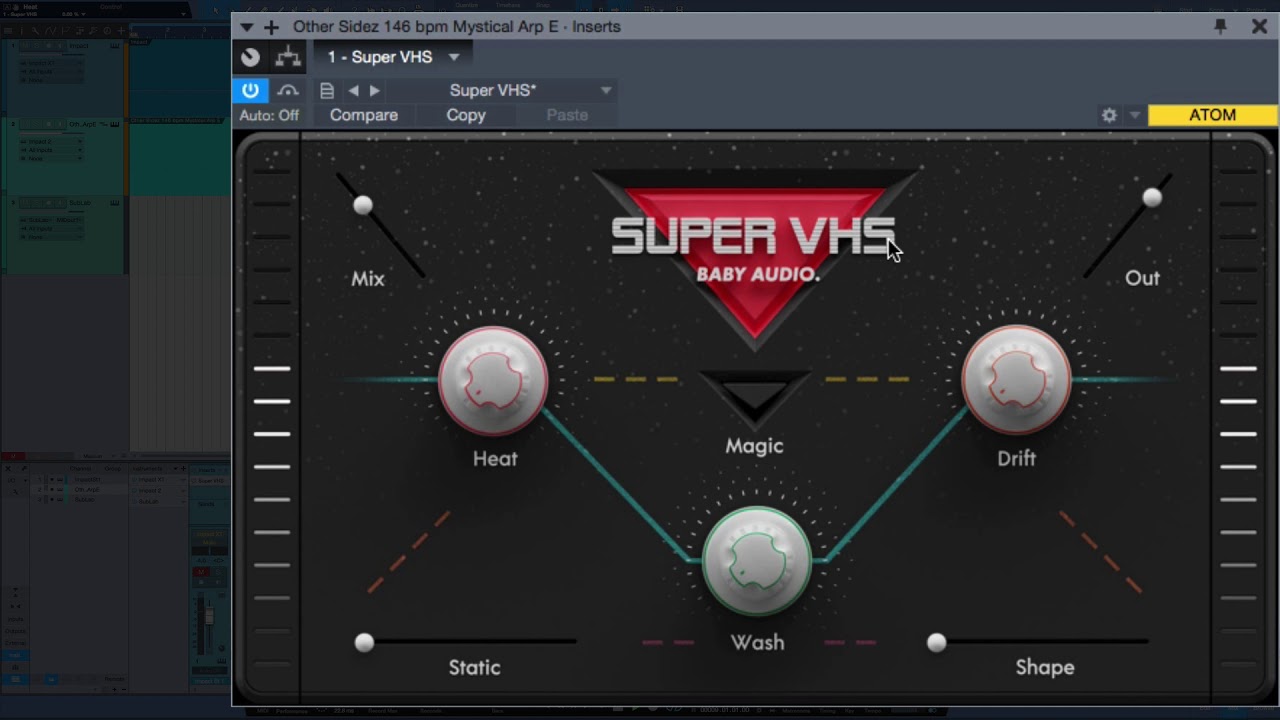This screenshot has height=720, width=1280.
Task: Click the Static slider handle
Action: [364, 642]
